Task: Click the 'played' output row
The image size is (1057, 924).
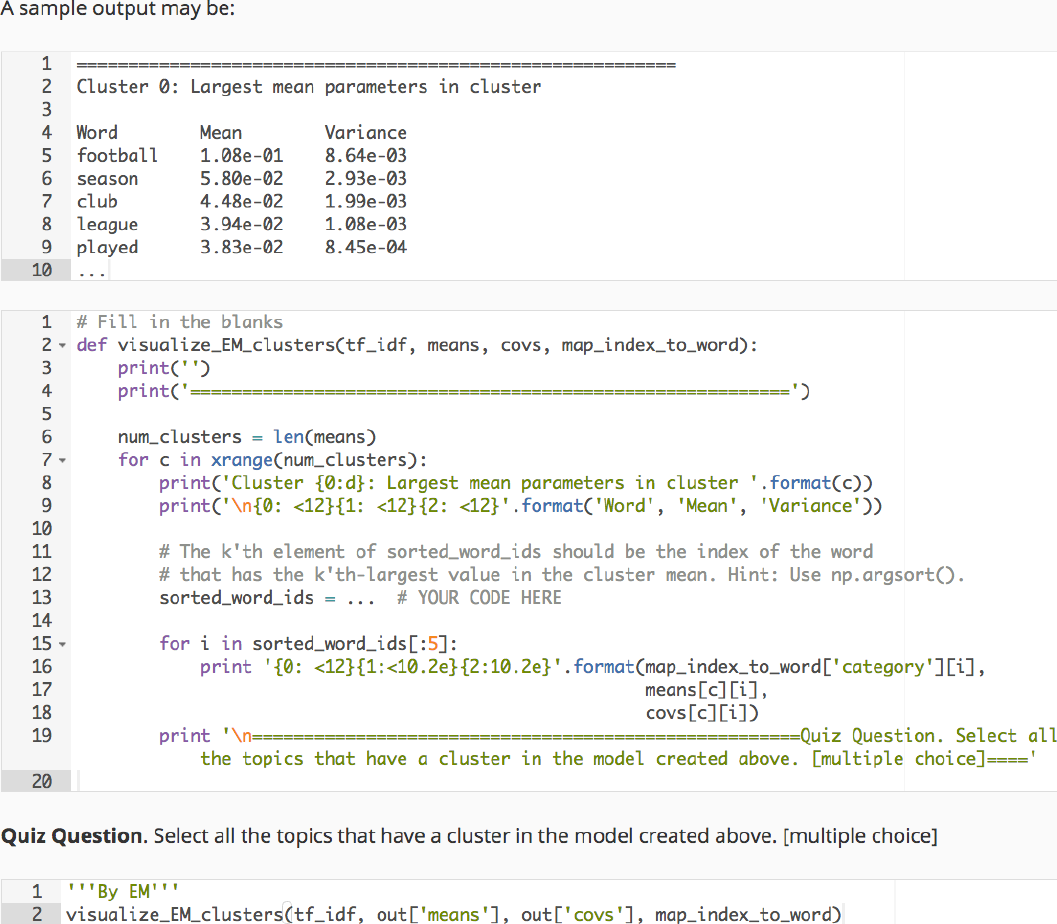Action: (x=241, y=247)
